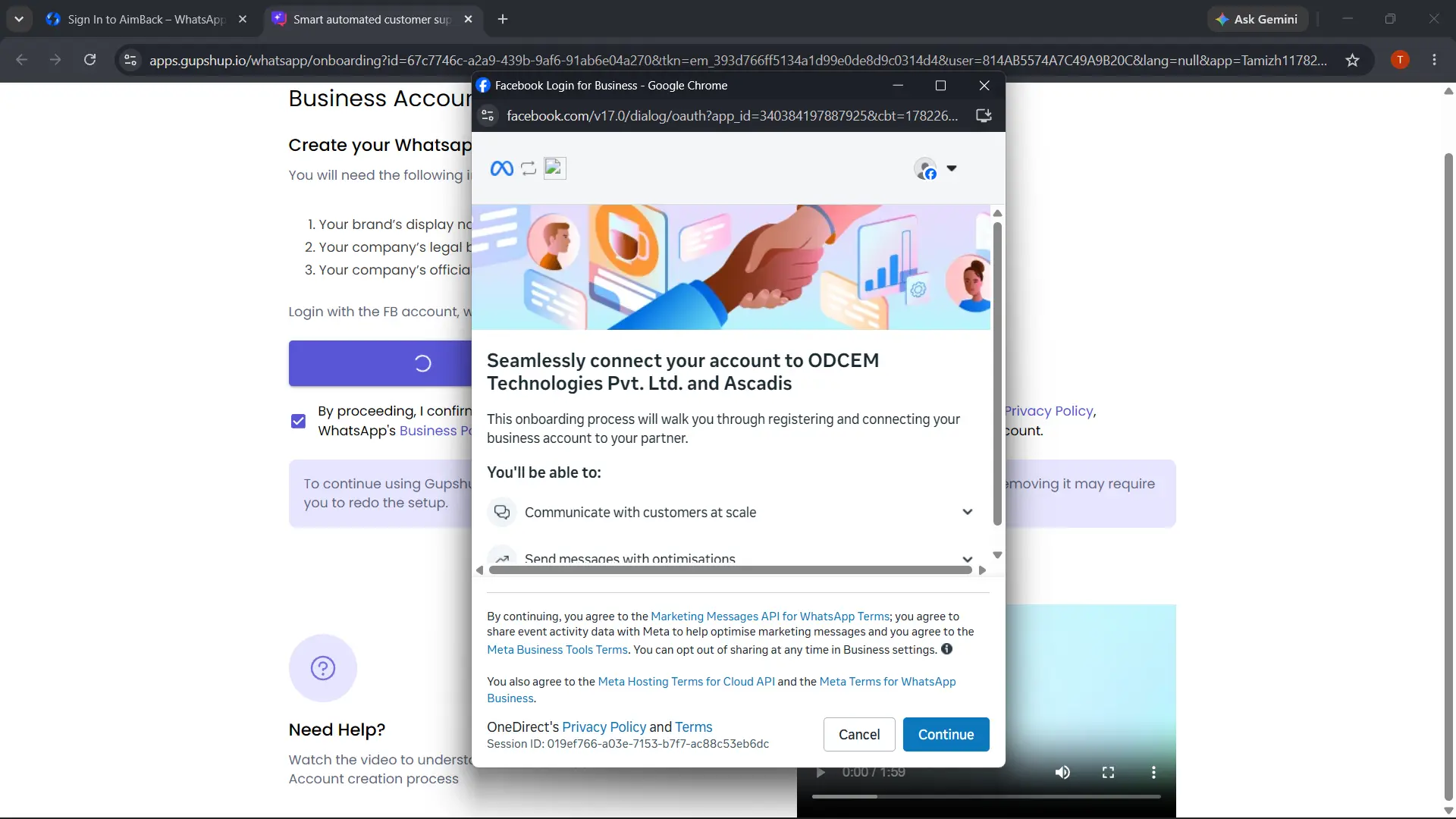The height and width of the screenshot is (819, 1456).
Task: Click the dialog's scroll right arrow
Action: 982,570
